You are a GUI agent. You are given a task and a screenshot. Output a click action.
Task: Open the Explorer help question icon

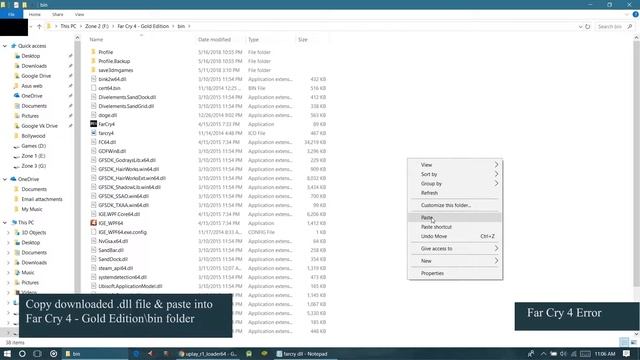[636, 14]
